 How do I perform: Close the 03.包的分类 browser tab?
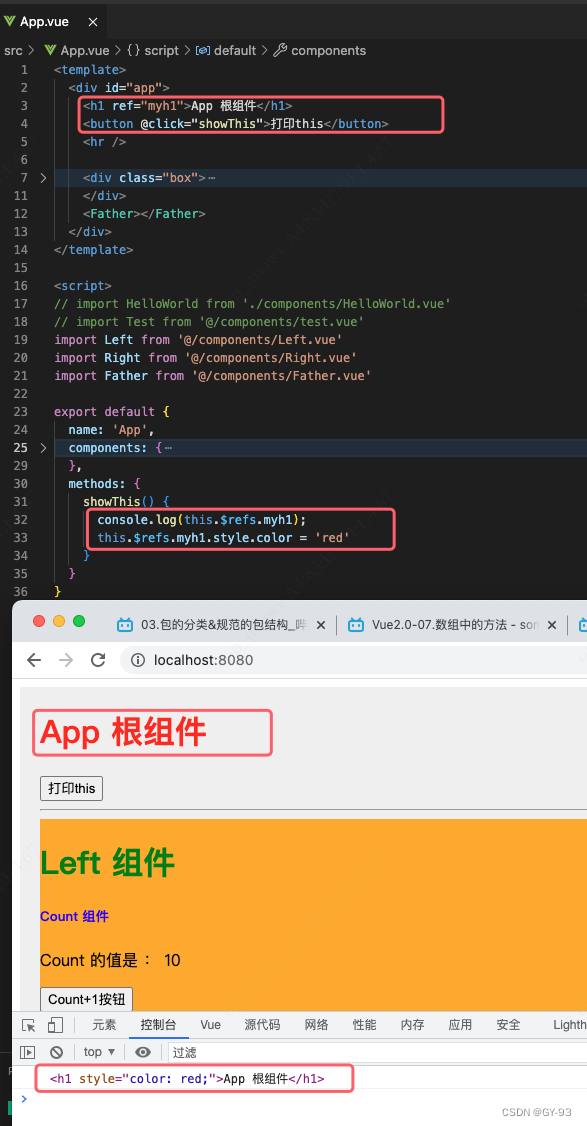[321, 625]
